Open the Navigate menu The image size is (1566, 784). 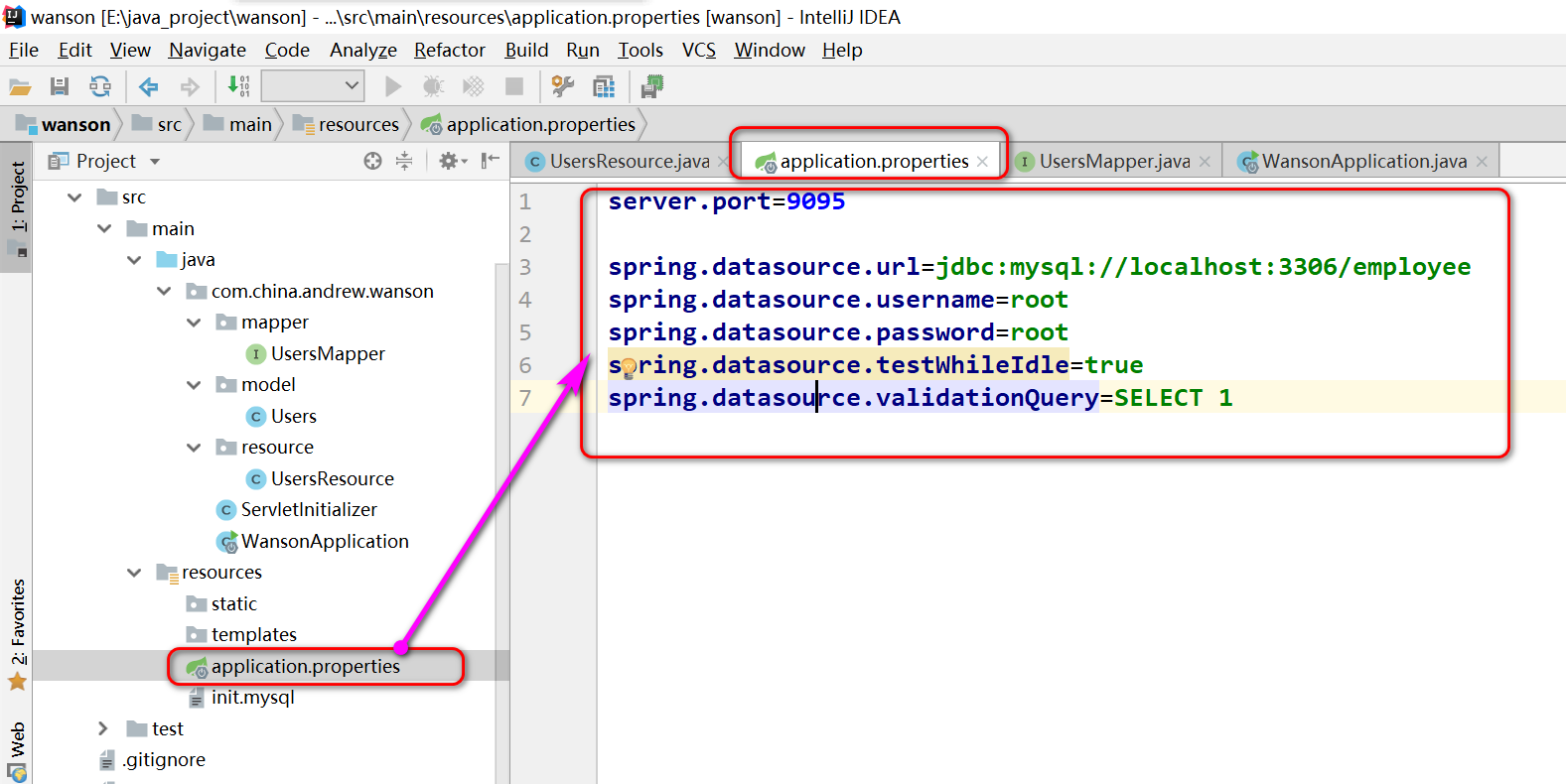pyautogui.click(x=208, y=50)
